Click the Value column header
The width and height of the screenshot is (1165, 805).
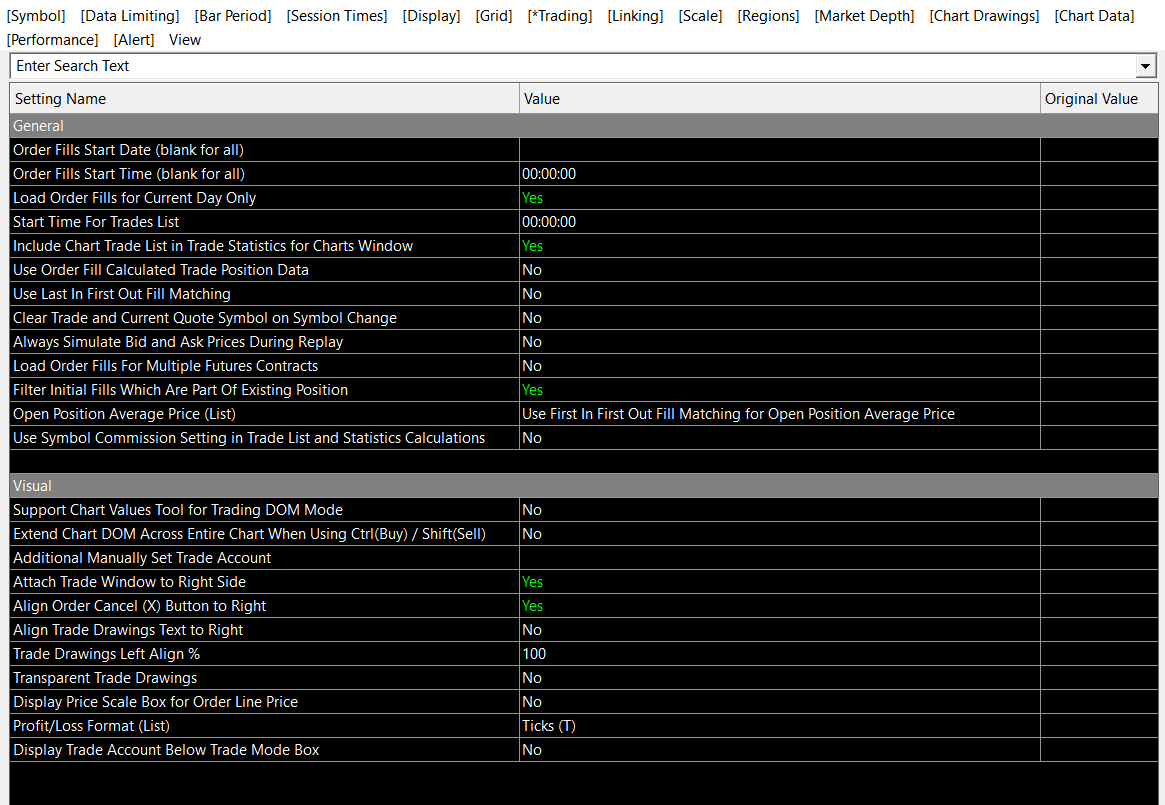pyautogui.click(x=779, y=99)
